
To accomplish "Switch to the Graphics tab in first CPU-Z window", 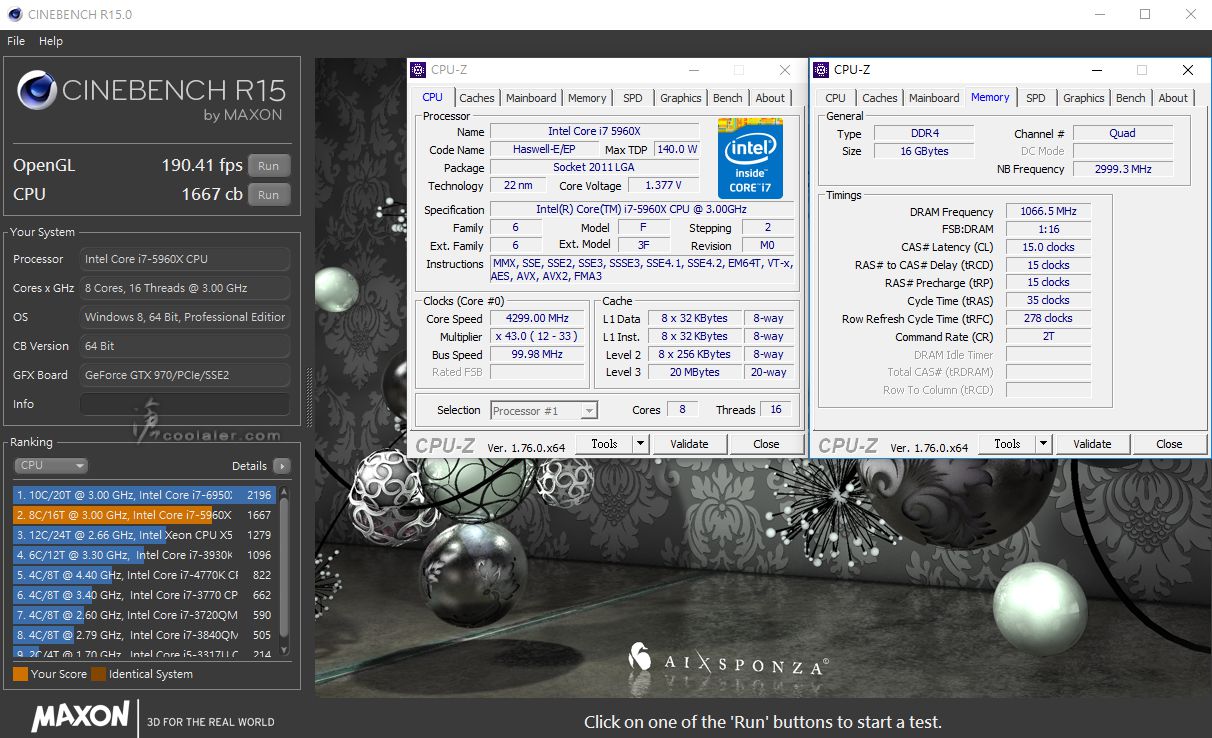I will point(681,98).
